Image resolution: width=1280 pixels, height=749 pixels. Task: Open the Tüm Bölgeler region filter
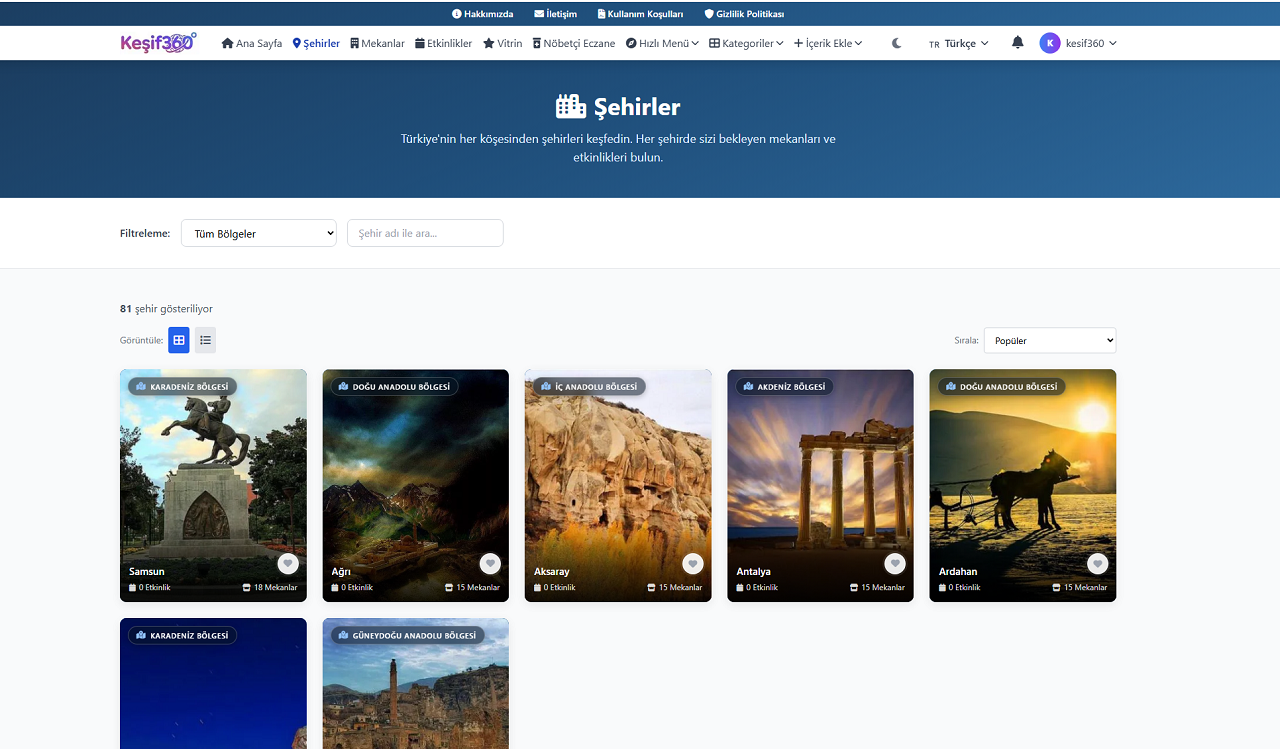point(259,233)
